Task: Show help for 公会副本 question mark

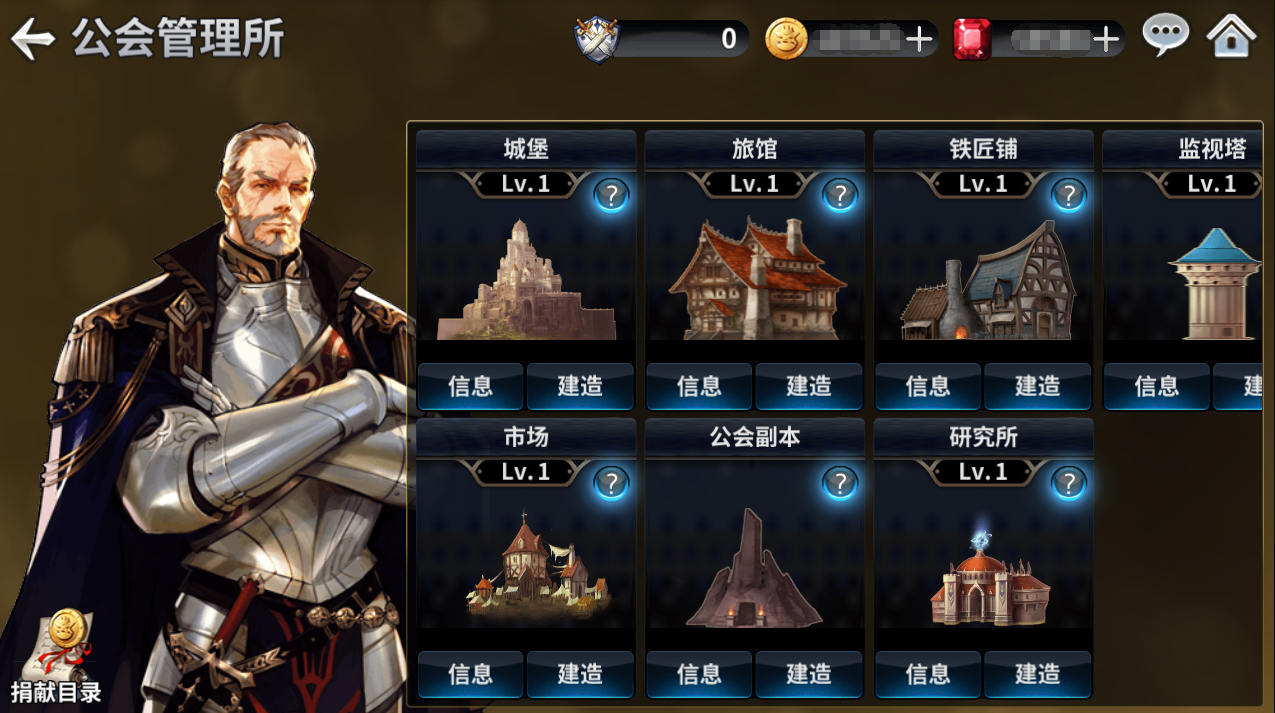Action: [840, 484]
